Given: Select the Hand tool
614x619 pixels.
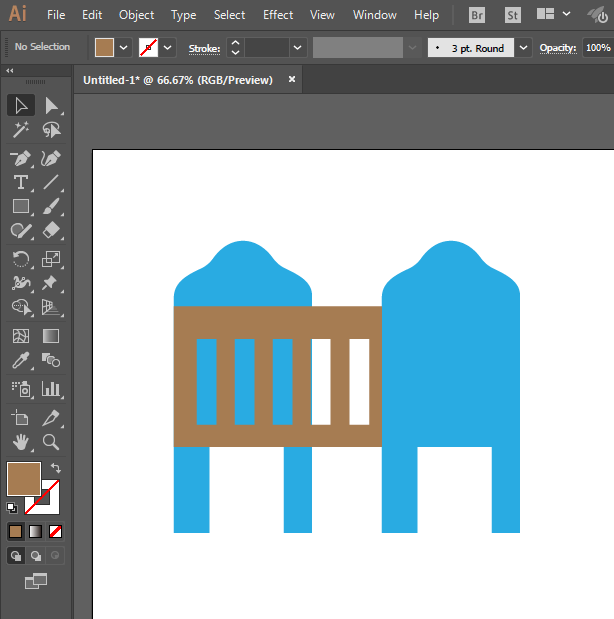Looking at the screenshot, I should 20,441.
